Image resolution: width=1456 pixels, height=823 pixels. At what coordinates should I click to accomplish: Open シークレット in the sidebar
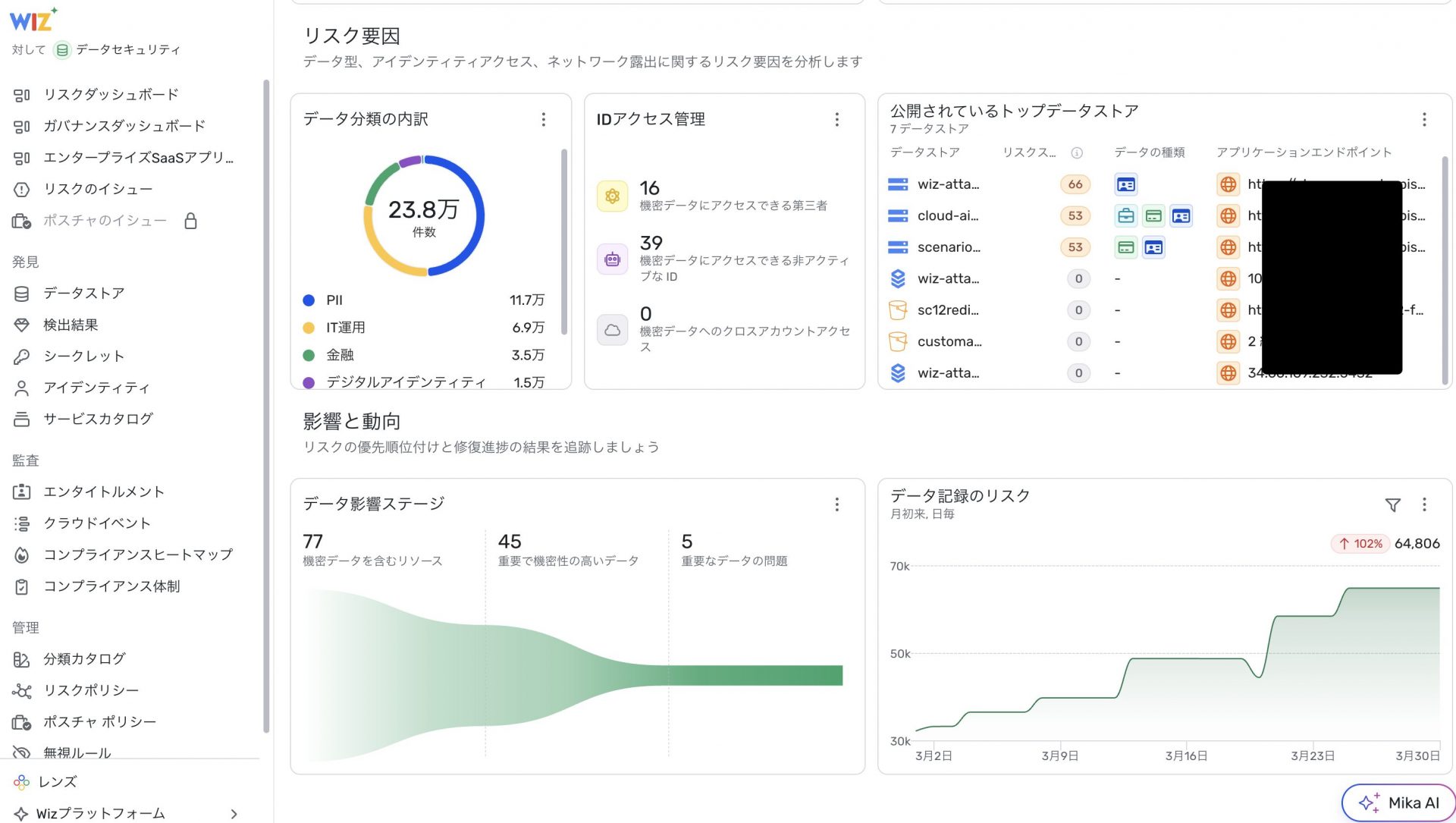pos(83,356)
